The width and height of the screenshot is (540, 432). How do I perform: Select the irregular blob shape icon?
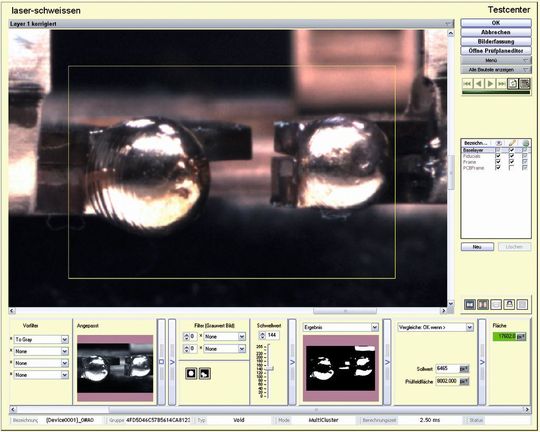click(x=205, y=373)
